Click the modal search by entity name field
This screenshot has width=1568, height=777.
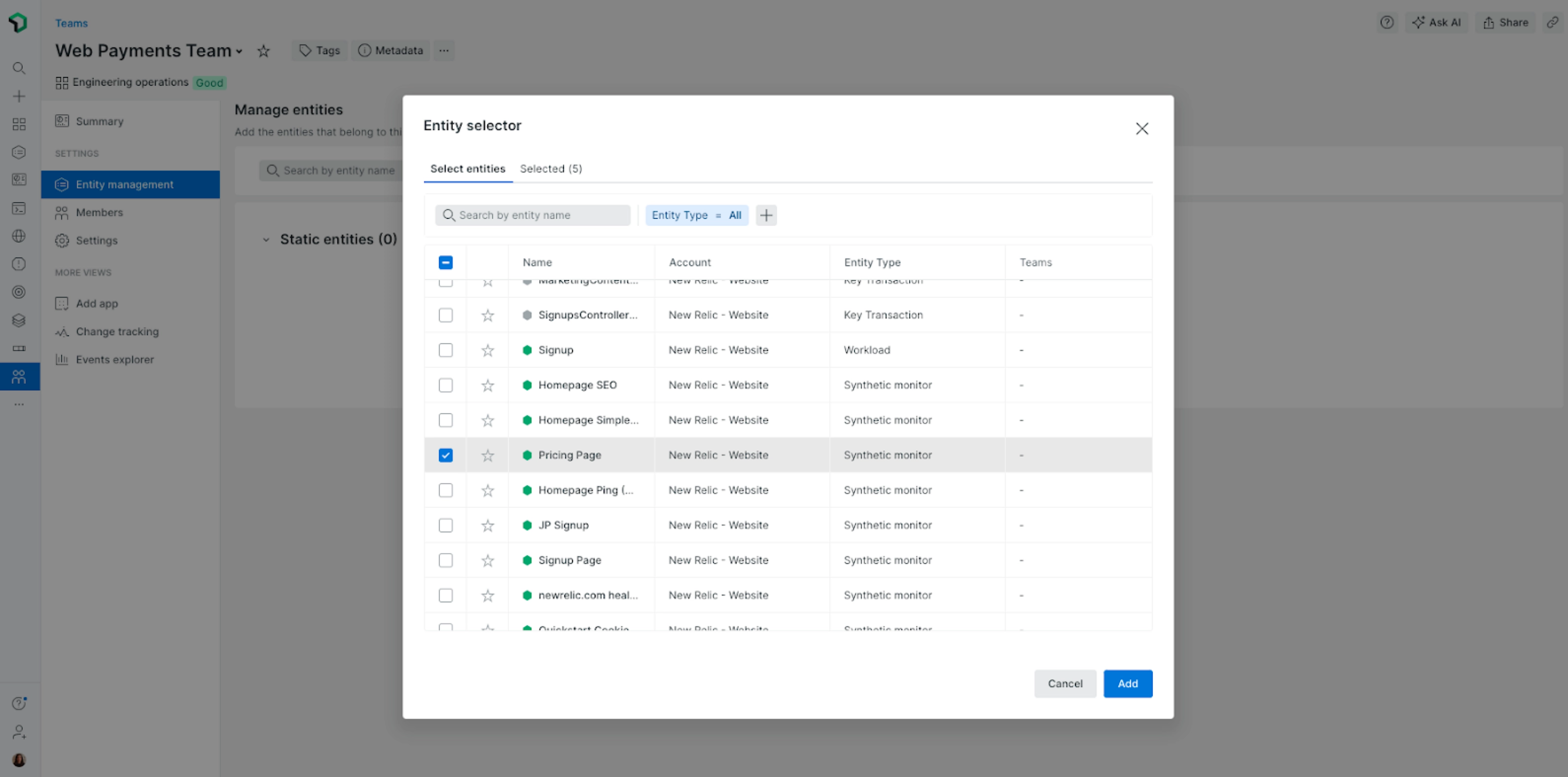(x=533, y=215)
